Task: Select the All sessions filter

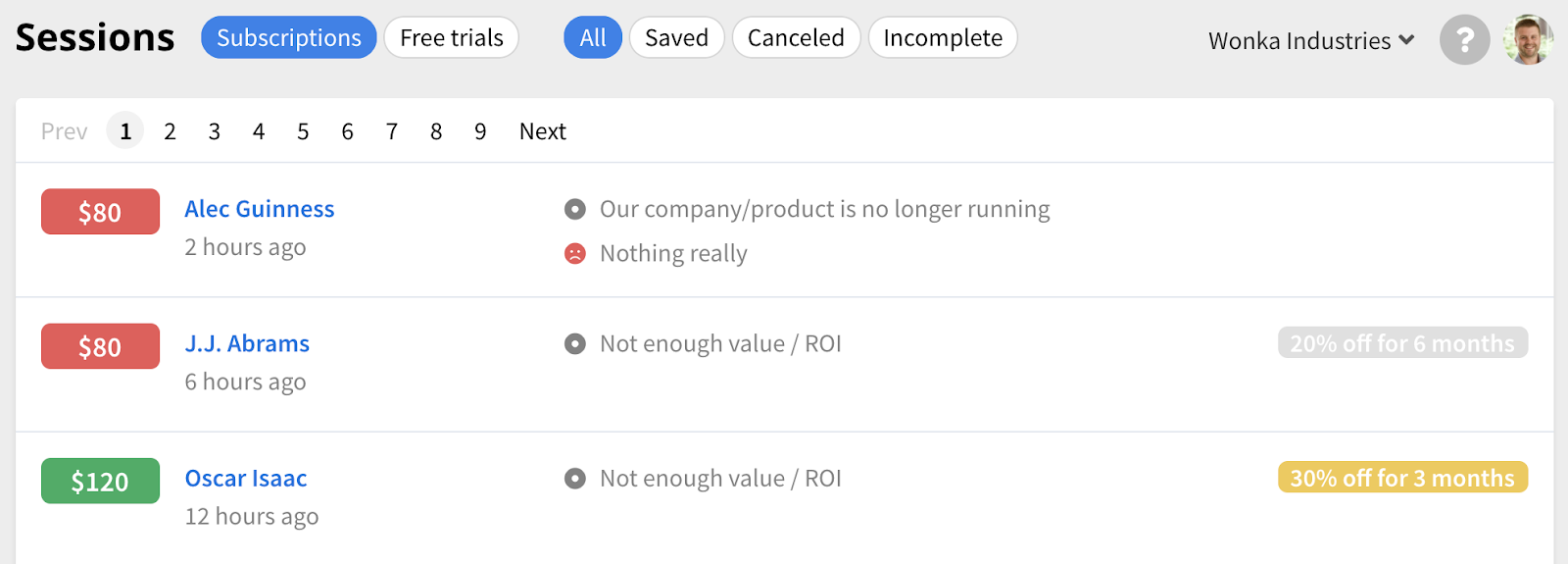Action: coord(593,37)
